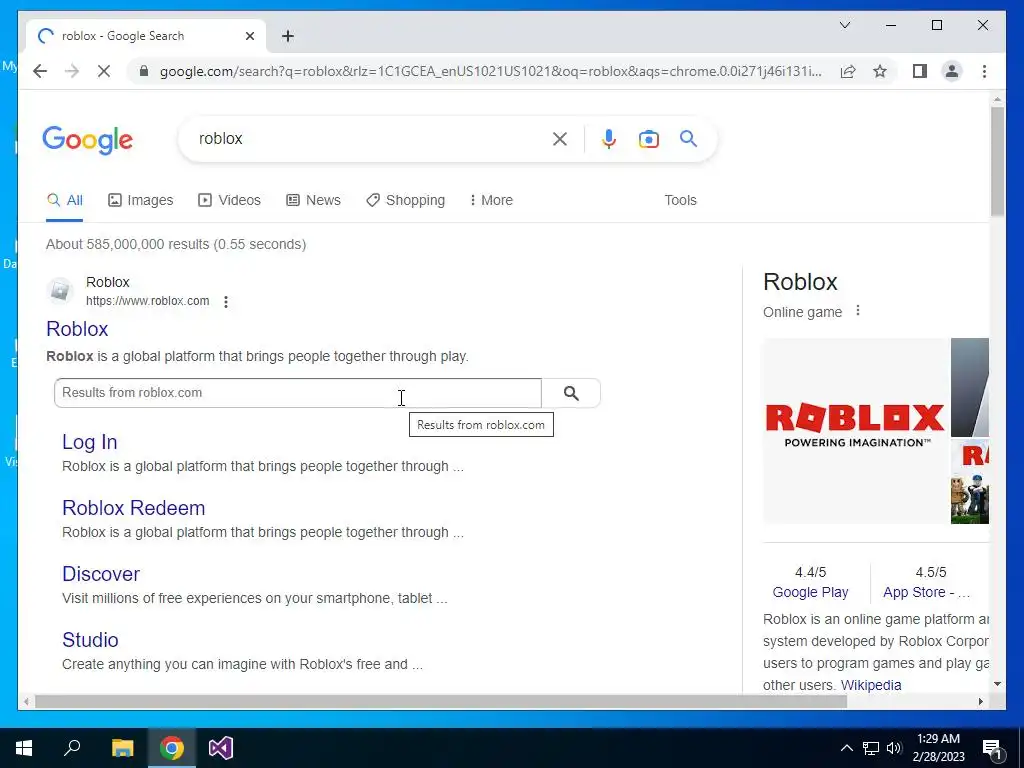Bookmark this page with the star icon

click(x=880, y=71)
